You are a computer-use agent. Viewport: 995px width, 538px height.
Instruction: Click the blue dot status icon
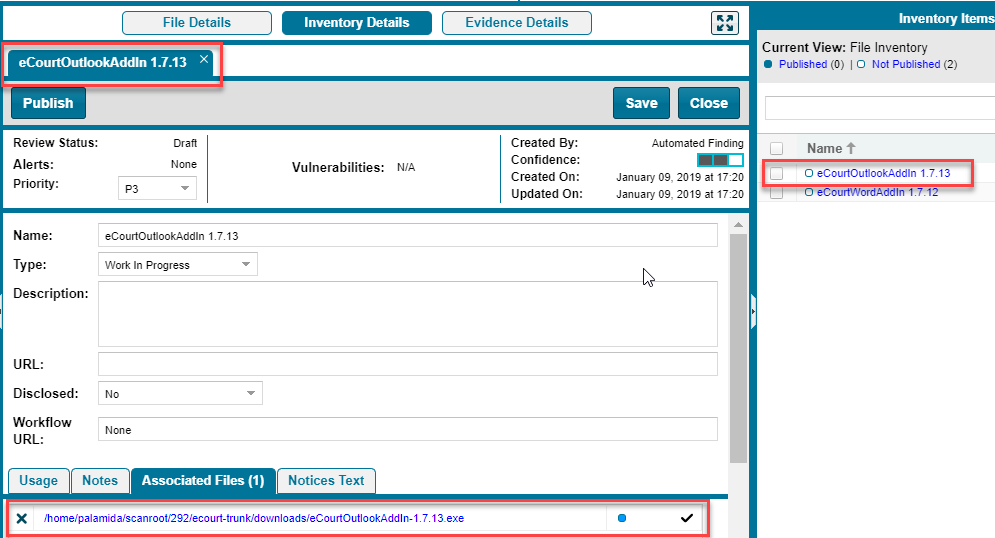(622, 518)
